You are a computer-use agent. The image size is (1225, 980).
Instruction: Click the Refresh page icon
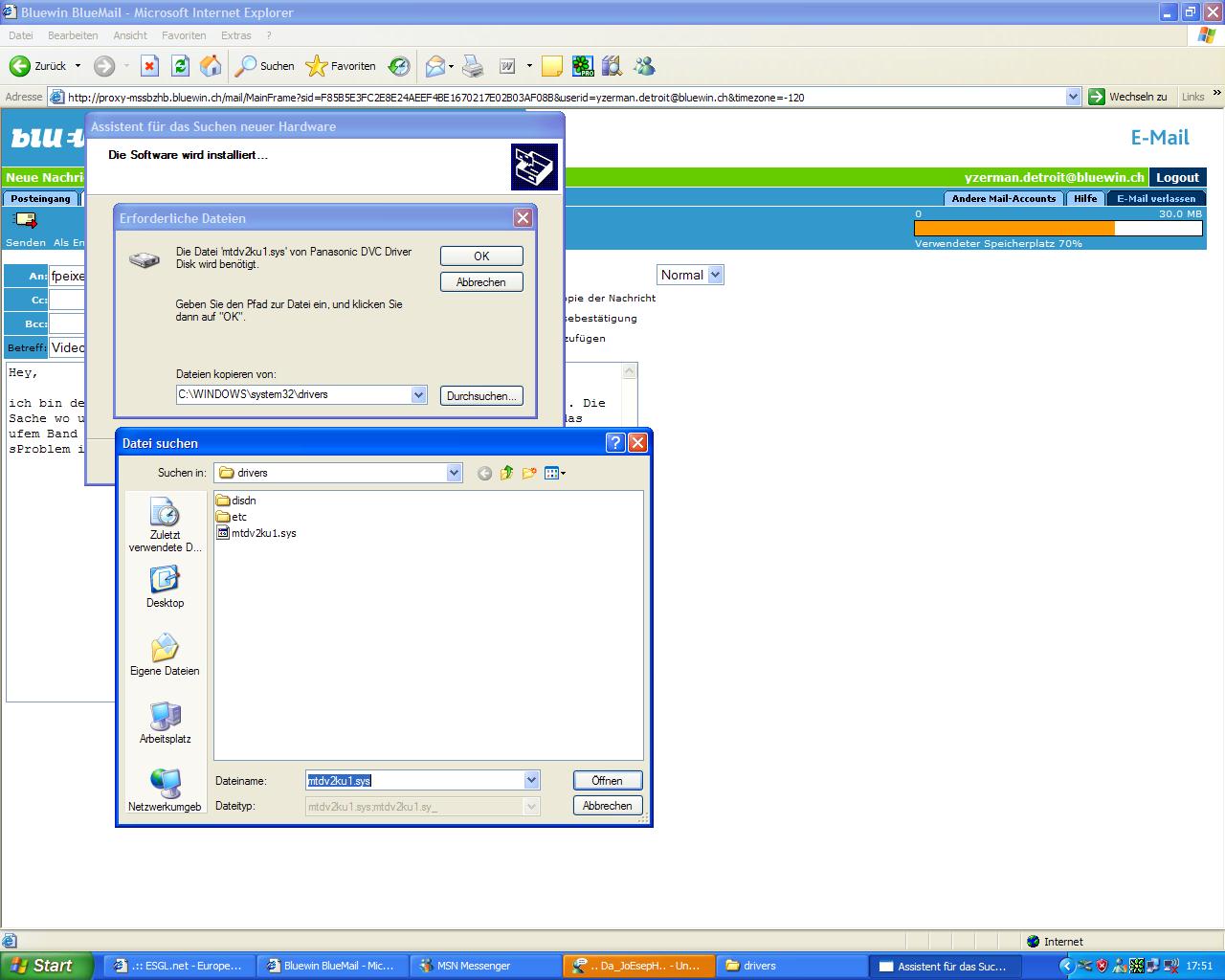pyautogui.click(x=180, y=66)
